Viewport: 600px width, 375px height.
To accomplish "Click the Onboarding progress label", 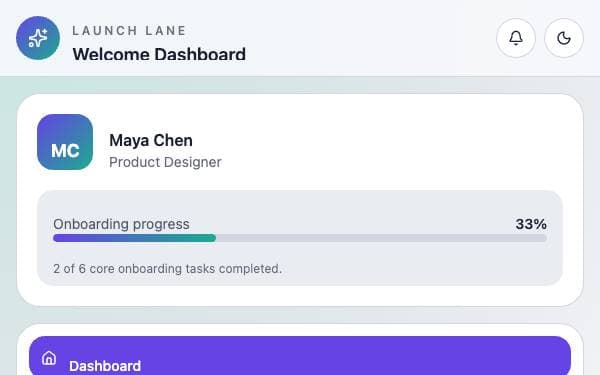I will click(121, 224).
